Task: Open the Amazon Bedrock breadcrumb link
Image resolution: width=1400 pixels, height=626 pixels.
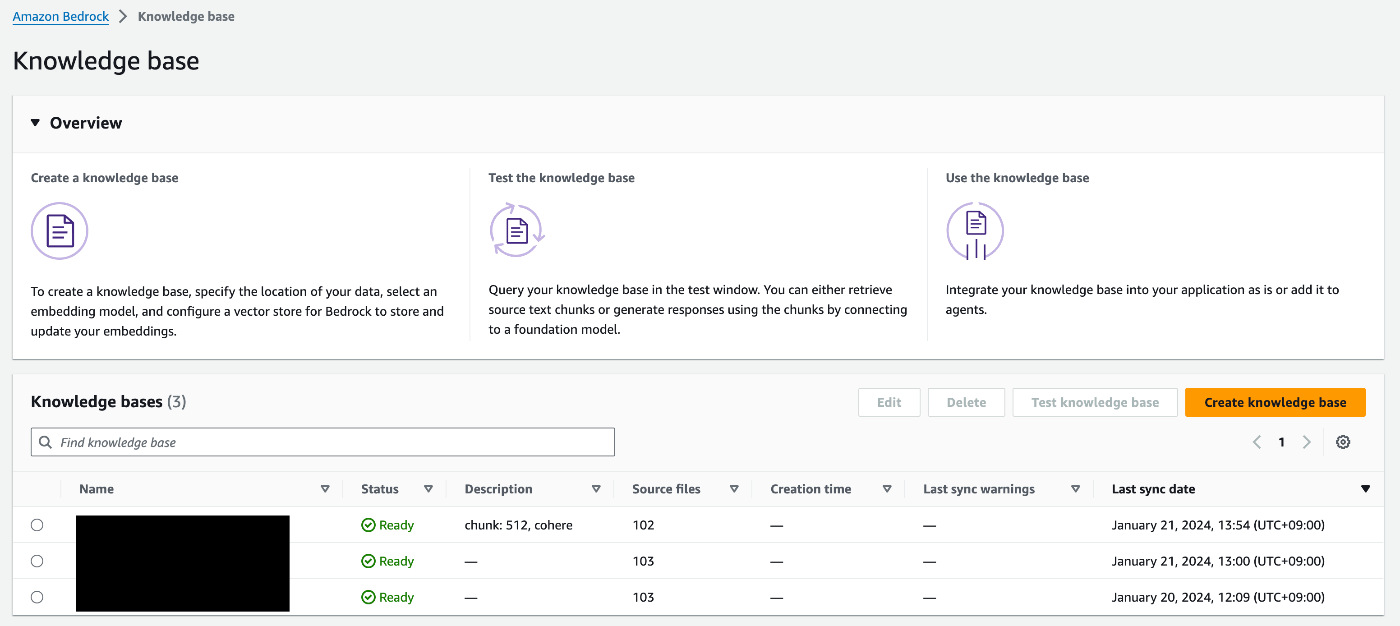Action: [59, 17]
